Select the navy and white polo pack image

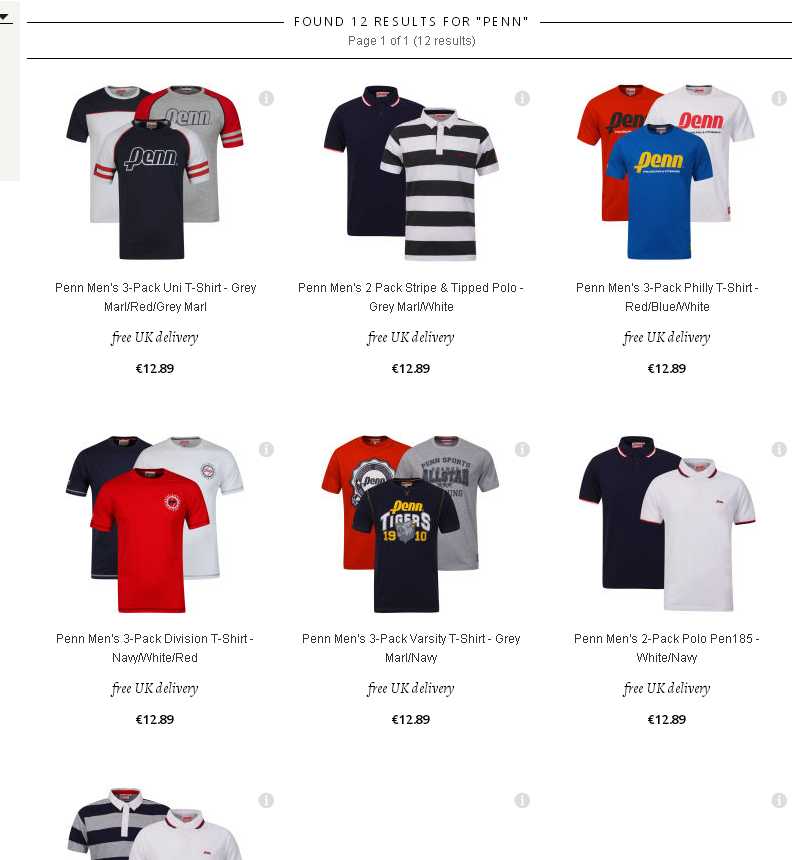click(667, 524)
